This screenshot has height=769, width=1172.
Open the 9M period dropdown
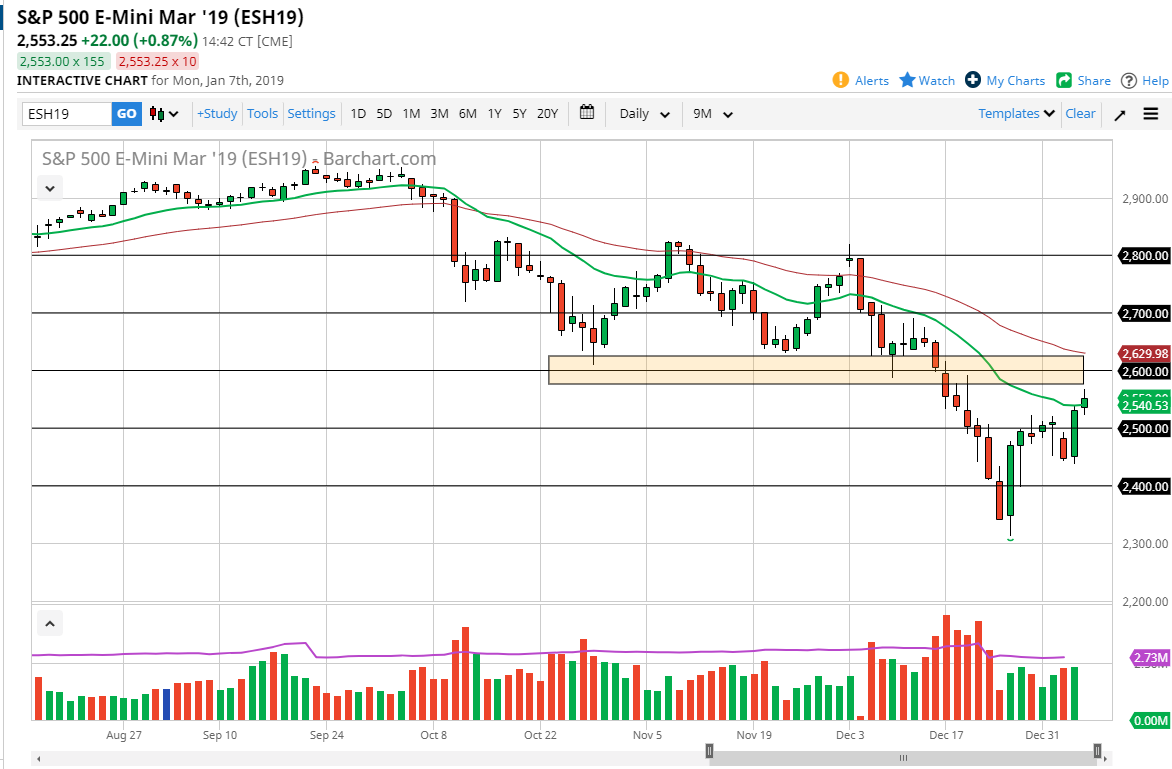point(711,113)
